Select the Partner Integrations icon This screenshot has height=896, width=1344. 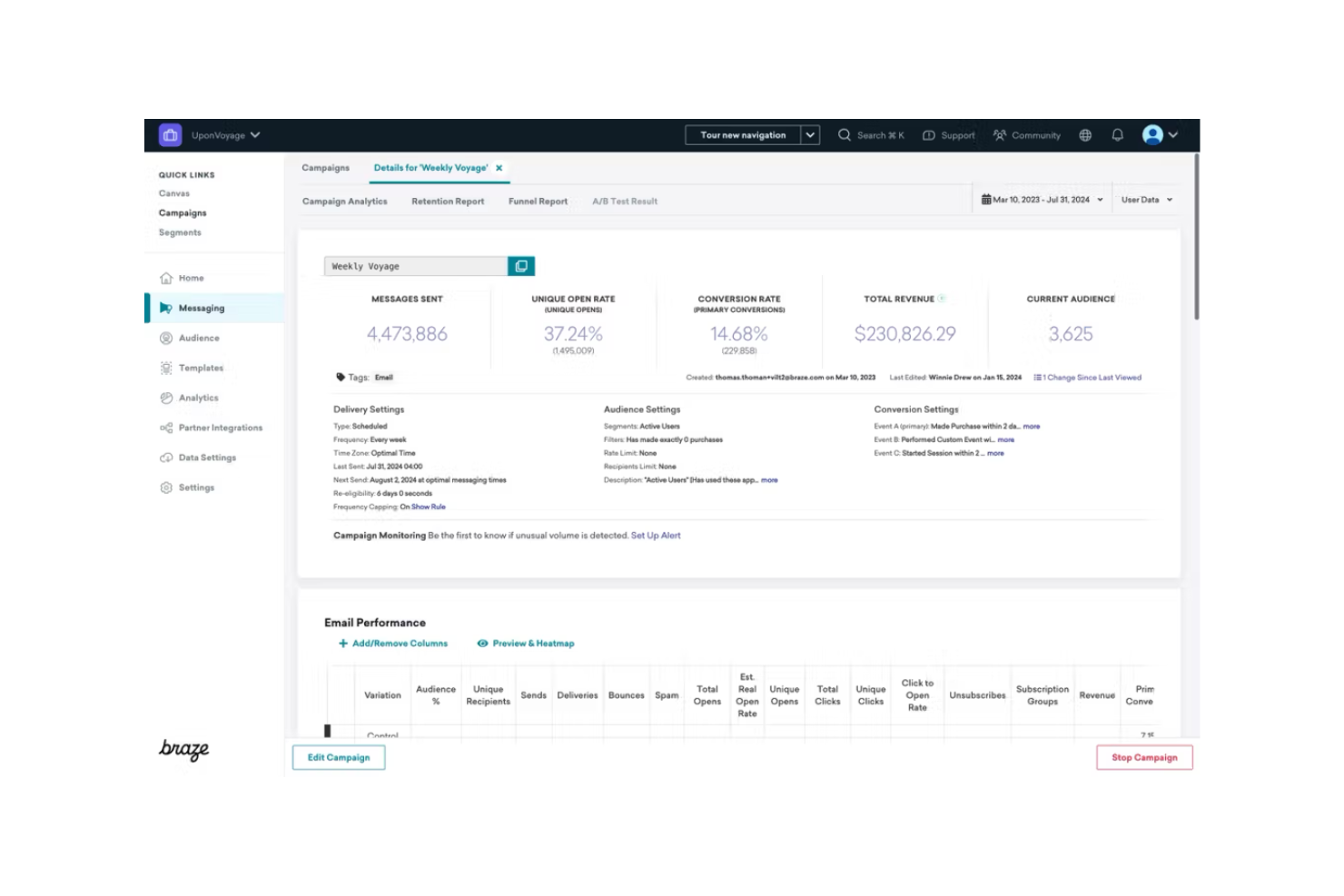pos(166,428)
